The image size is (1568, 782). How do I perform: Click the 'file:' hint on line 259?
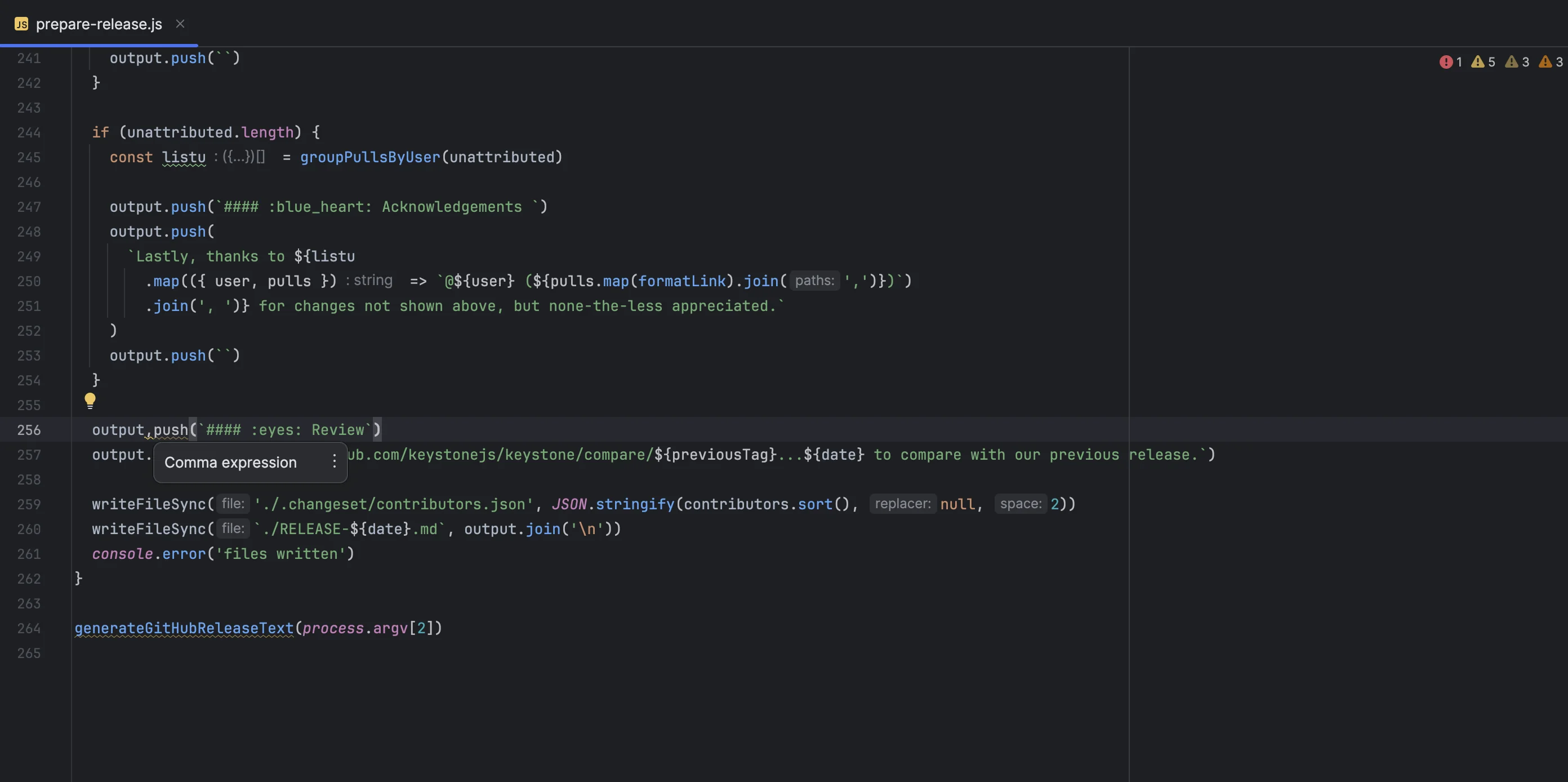tap(233, 504)
